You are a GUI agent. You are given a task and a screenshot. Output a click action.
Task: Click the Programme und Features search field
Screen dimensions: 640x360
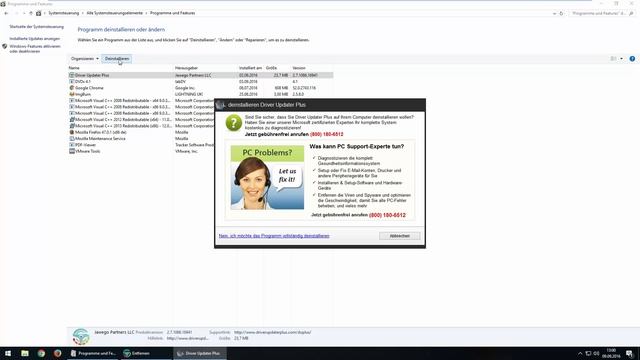[x=598, y=13]
